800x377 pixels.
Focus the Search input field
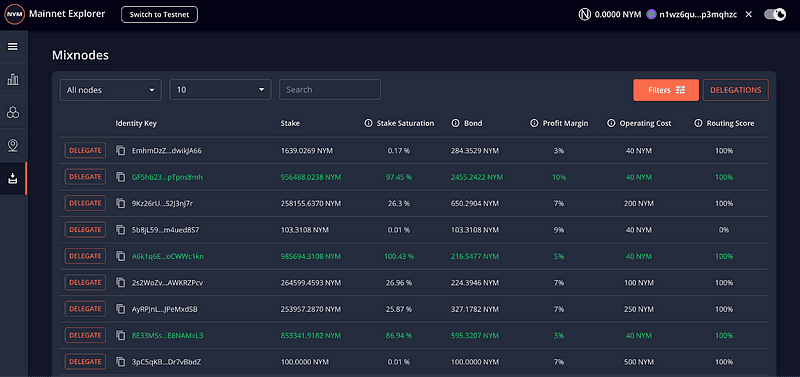330,90
